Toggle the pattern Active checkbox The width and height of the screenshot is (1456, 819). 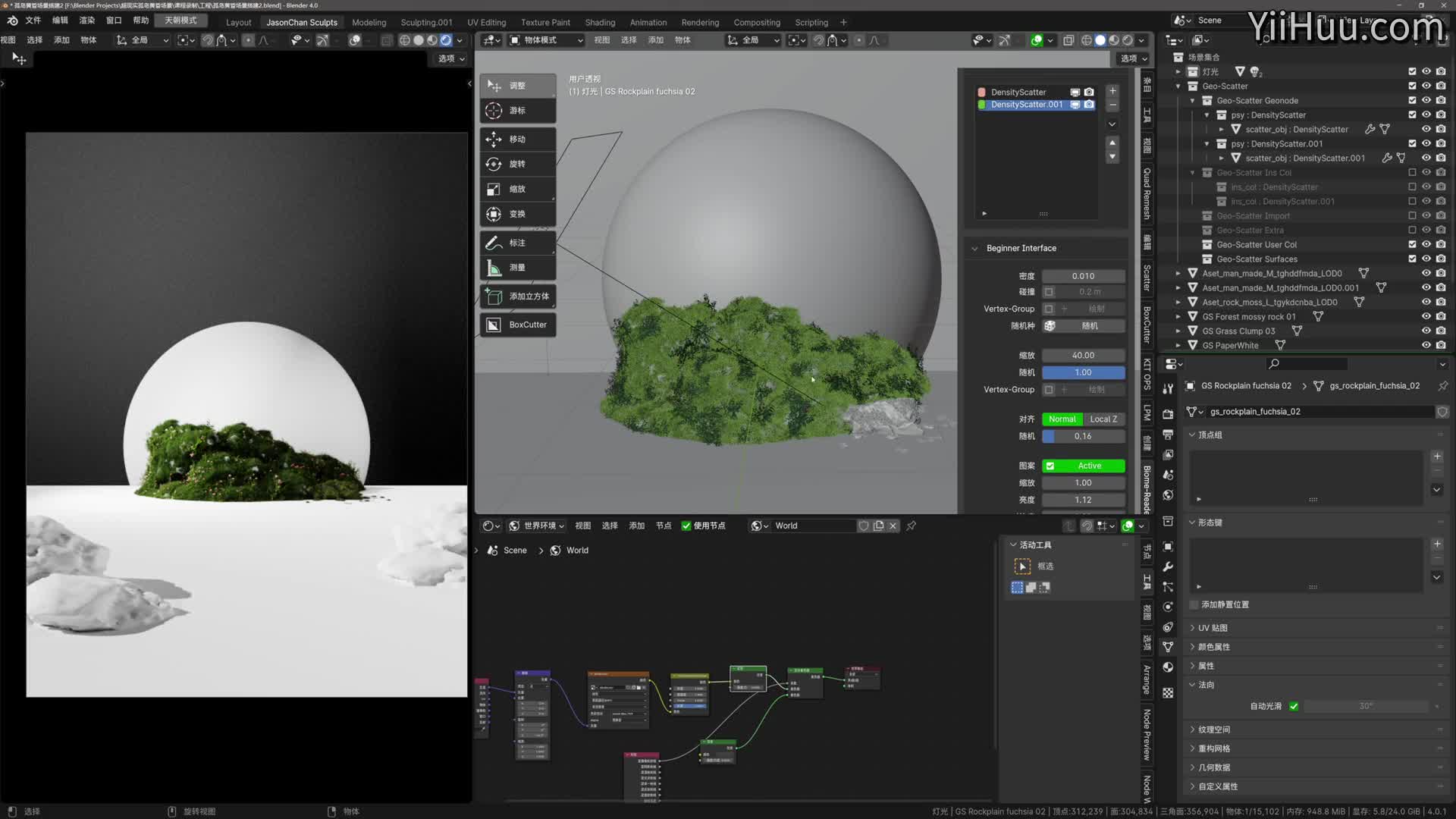coord(1050,466)
